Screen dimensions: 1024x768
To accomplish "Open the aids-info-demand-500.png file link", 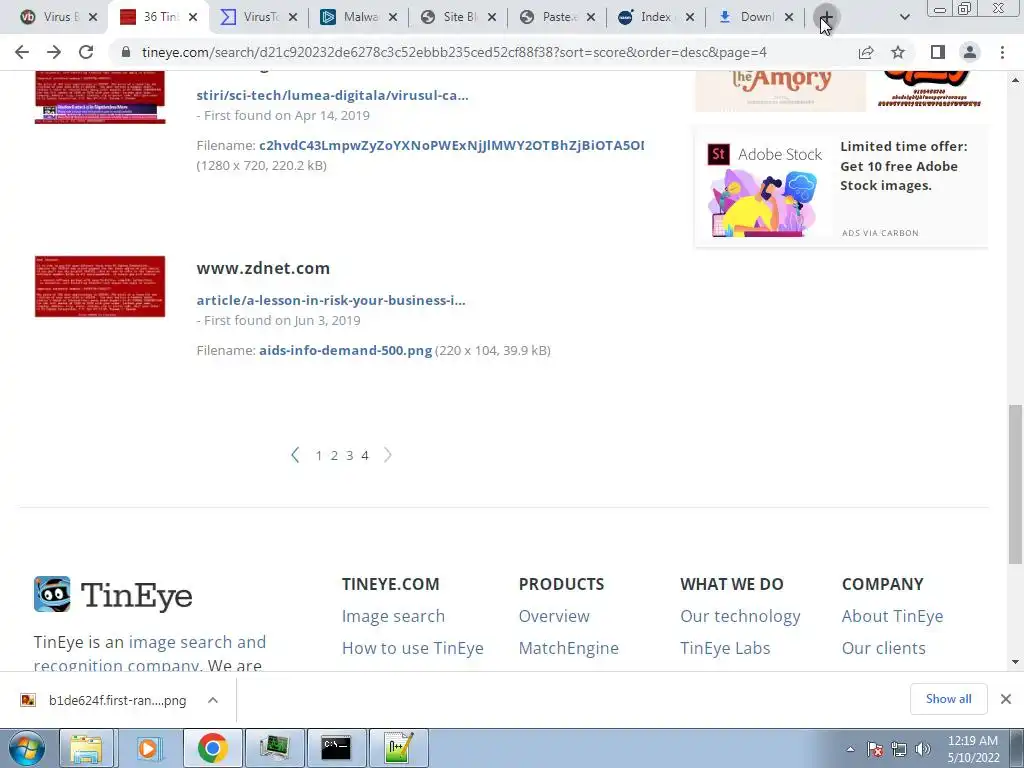I will (345, 351).
